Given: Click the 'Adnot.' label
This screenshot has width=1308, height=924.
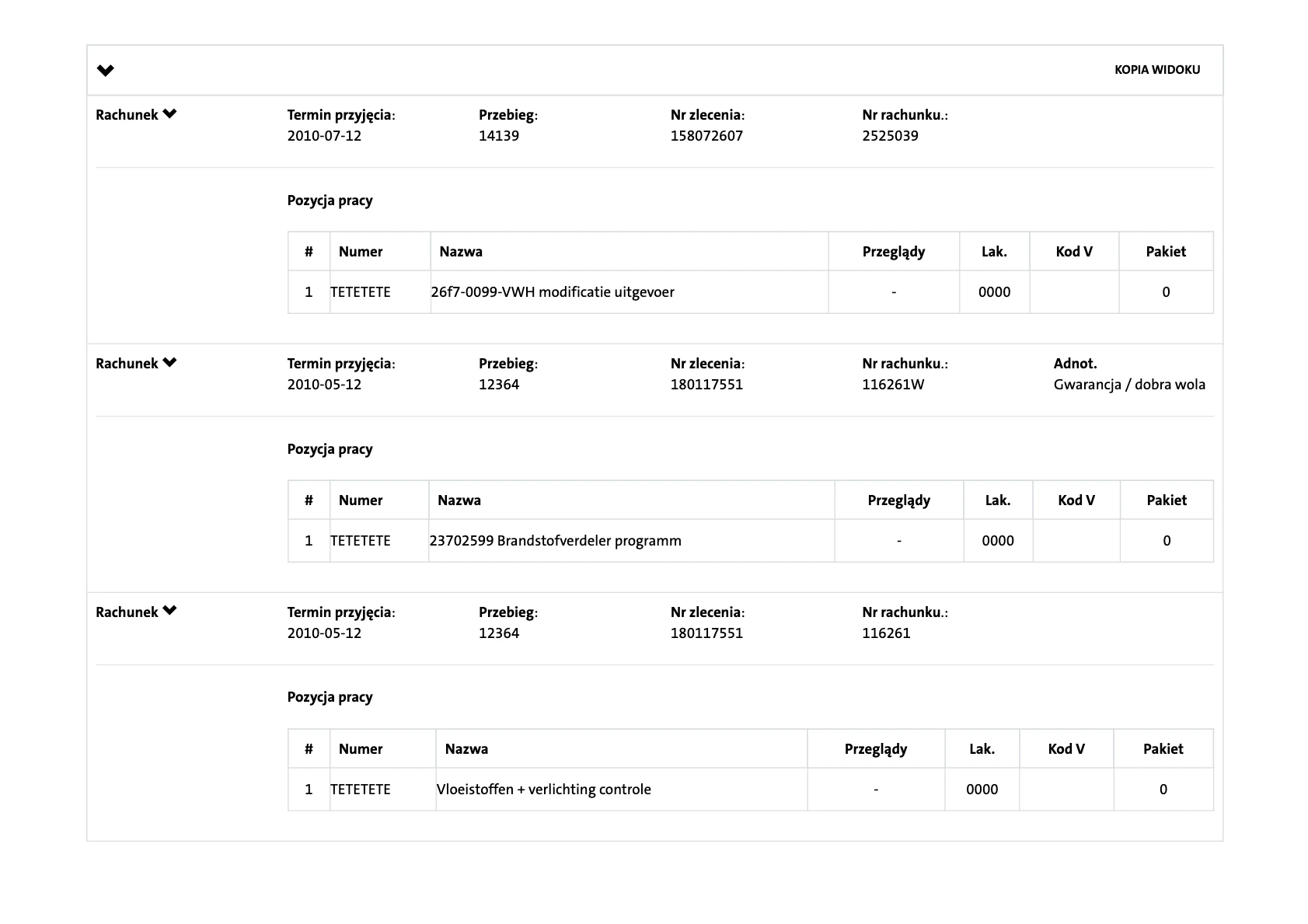Looking at the screenshot, I should coord(1075,364).
